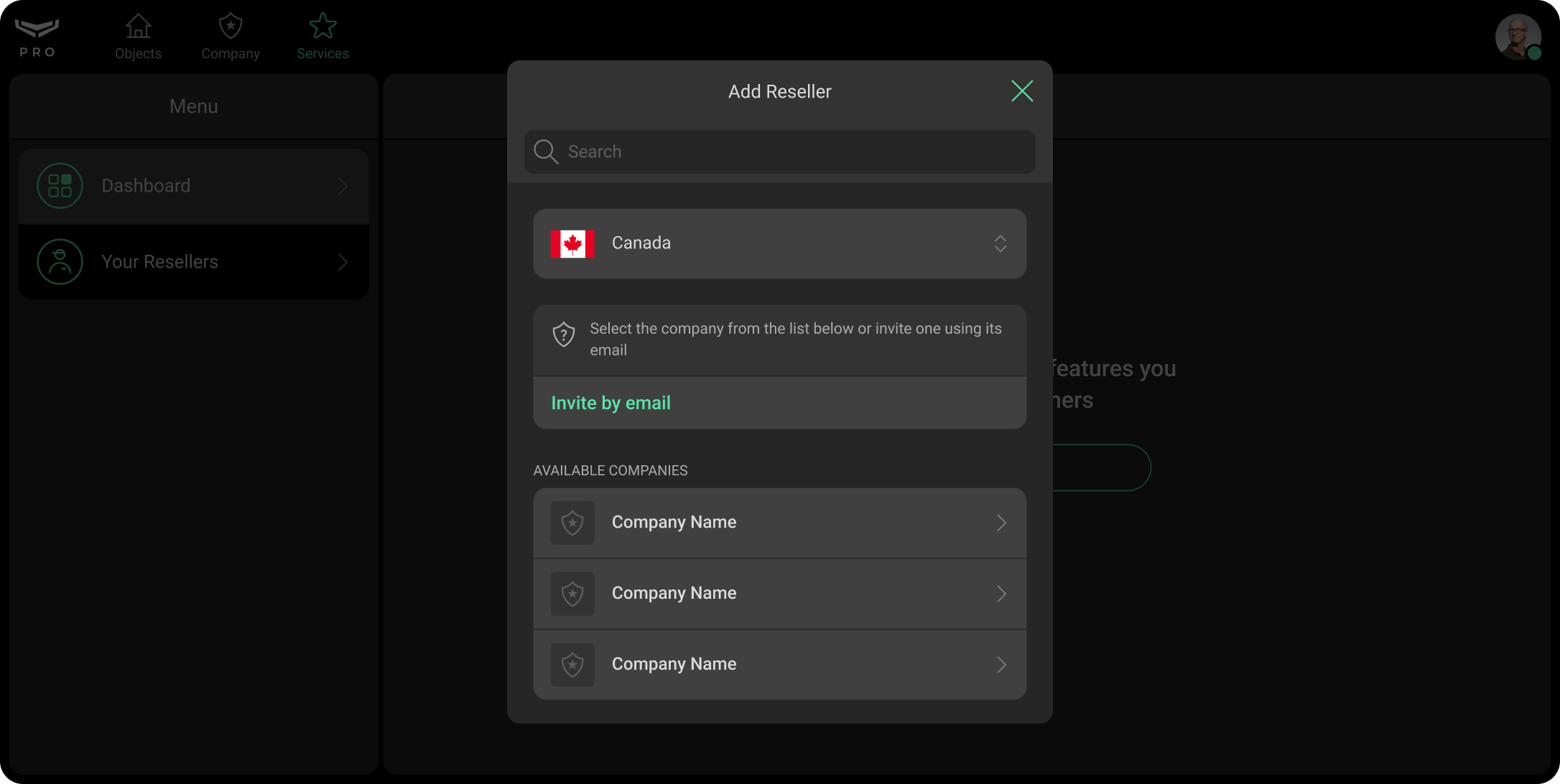The height and width of the screenshot is (784, 1560).
Task: Click the user profile avatar
Action: coord(1518,37)
